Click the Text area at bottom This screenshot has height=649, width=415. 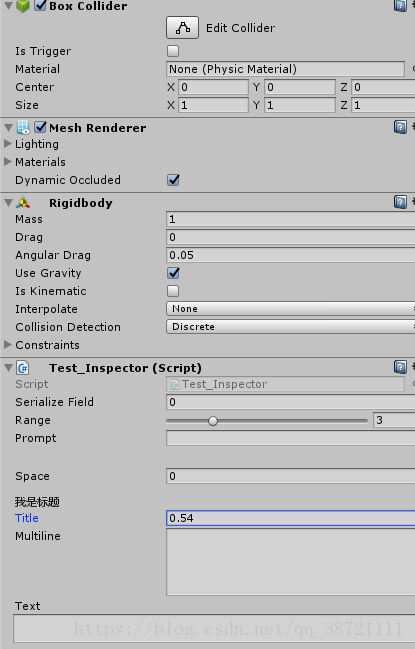214,629
